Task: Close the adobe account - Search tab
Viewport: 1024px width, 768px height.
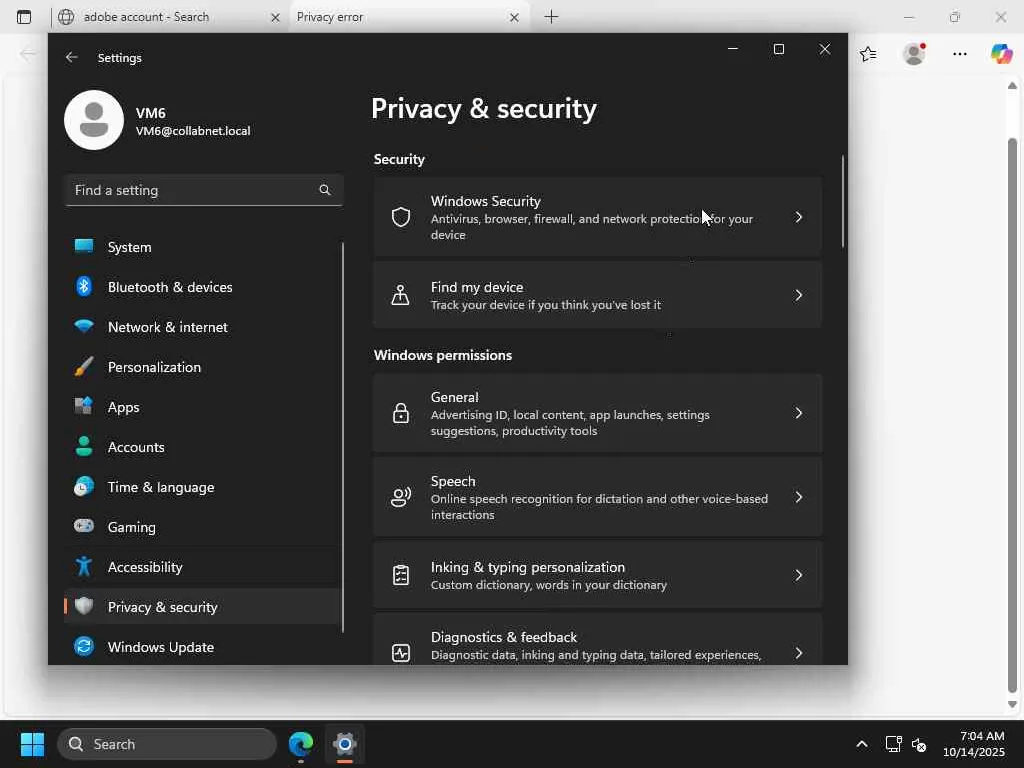Action: point(275,18)
